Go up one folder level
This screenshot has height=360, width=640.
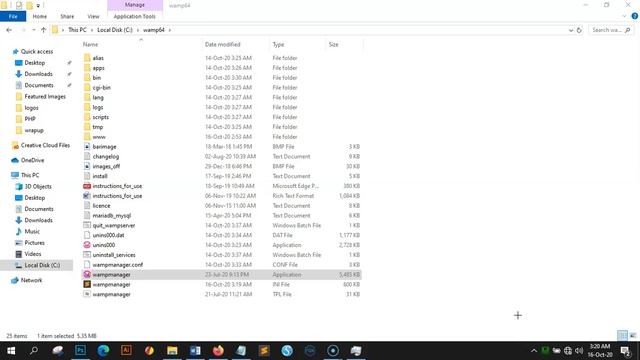(x=43, y=30)
